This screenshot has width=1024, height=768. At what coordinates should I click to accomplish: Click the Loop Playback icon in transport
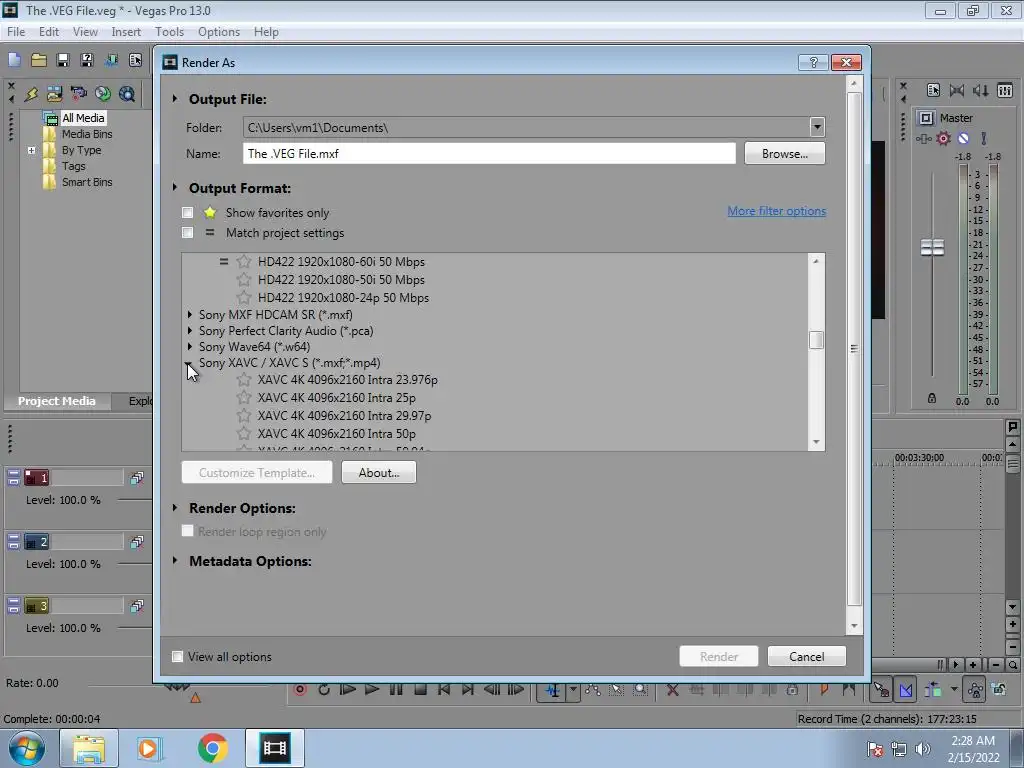point(324,690)
